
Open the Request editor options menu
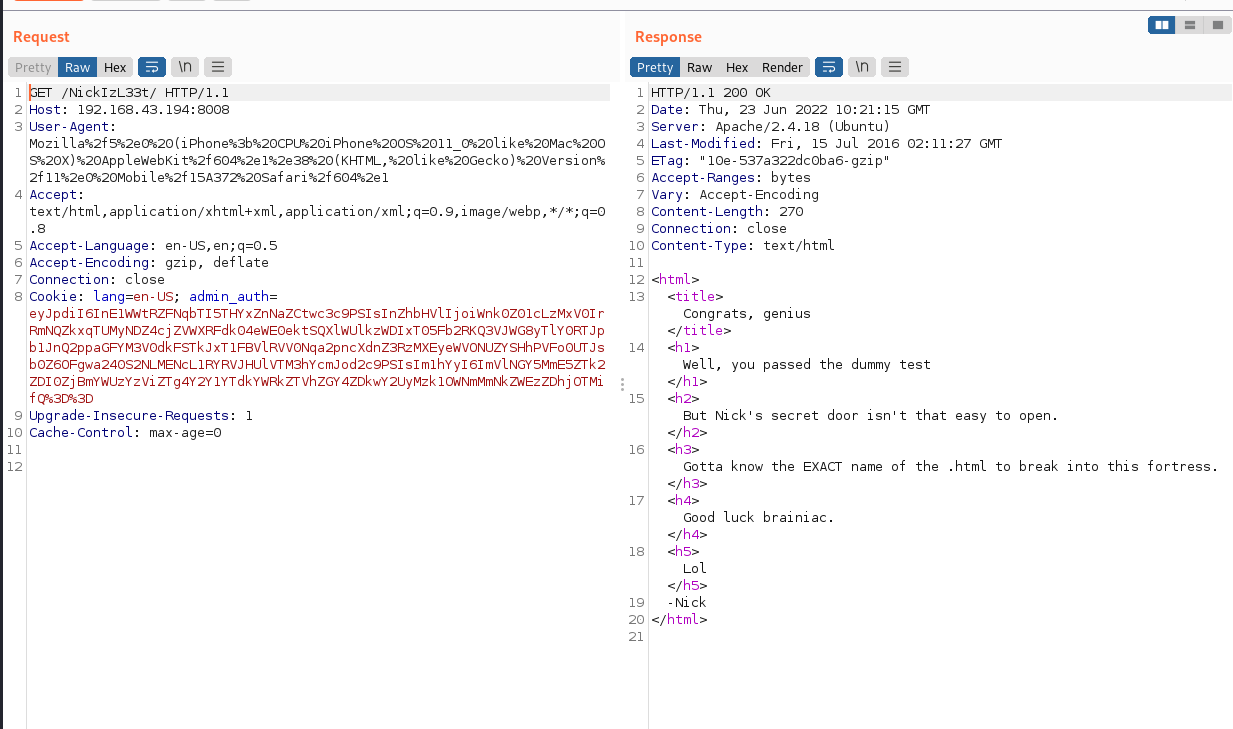217,67
